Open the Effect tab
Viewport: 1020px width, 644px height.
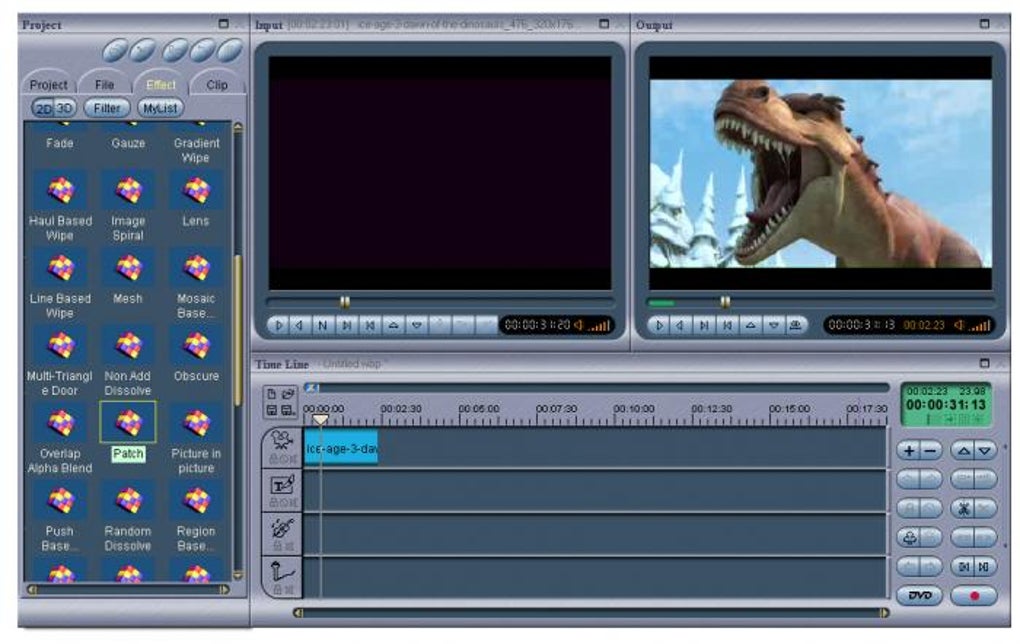click(161, 85)
